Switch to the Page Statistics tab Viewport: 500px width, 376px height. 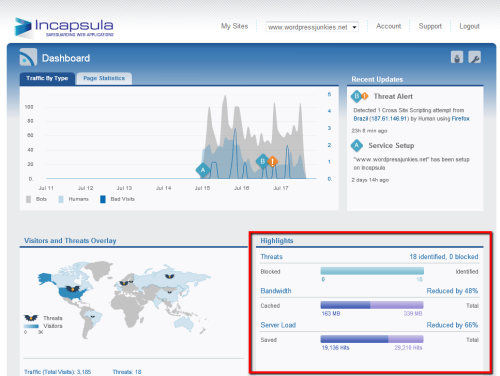pos(104,78)
